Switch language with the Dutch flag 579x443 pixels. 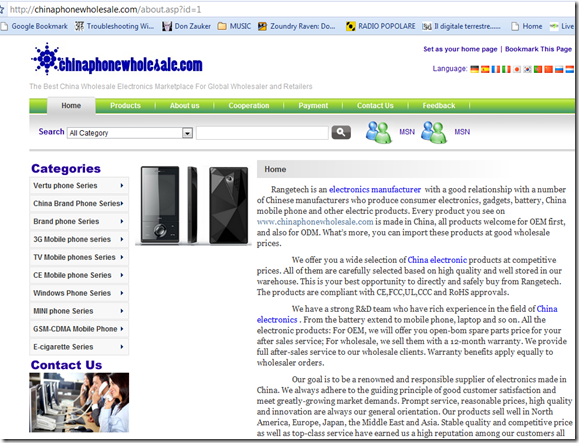570,69
